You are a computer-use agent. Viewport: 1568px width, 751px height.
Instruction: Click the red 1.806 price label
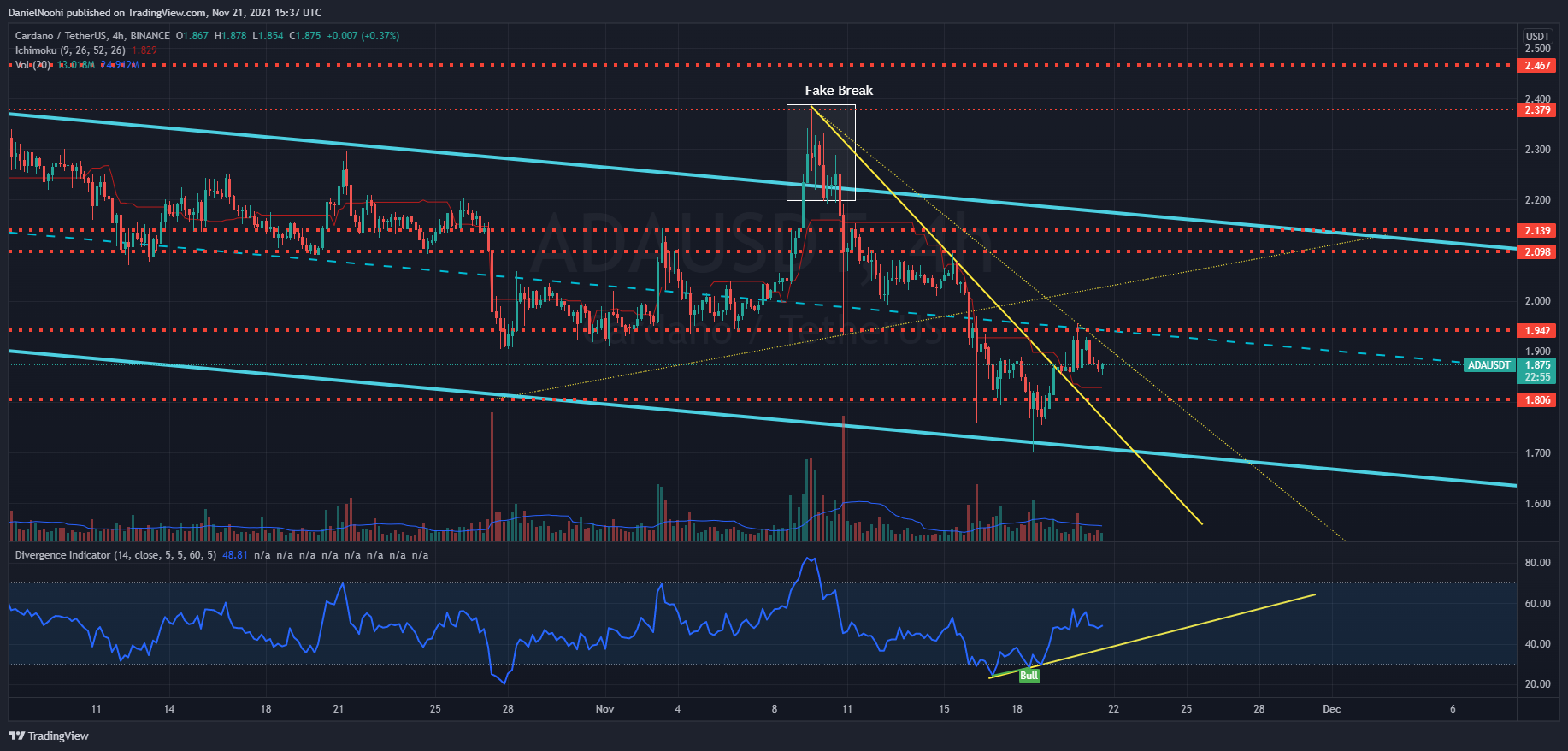[x=1537, y=399]
